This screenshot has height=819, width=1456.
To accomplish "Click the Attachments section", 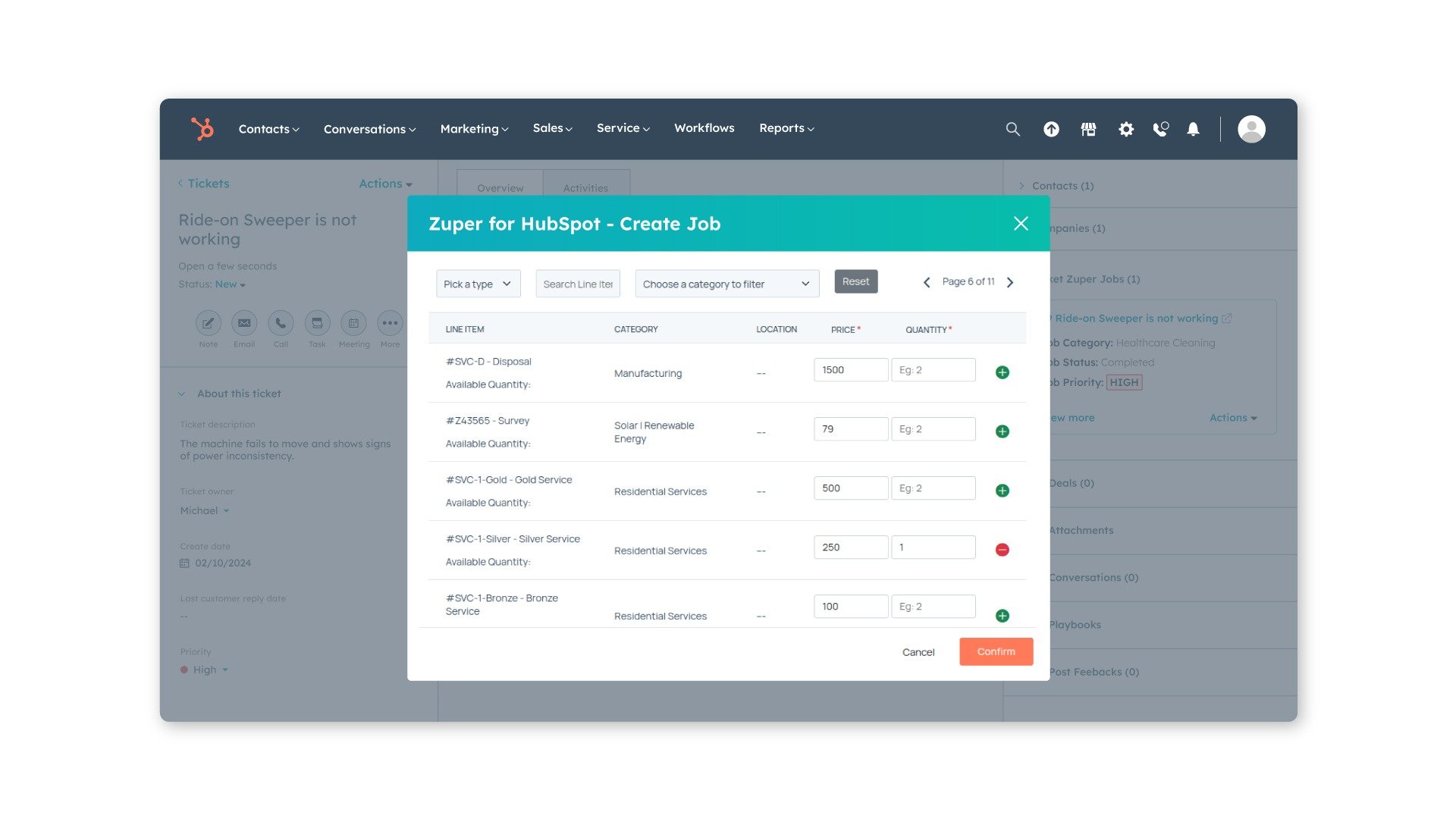I will tap(1081, 531).
